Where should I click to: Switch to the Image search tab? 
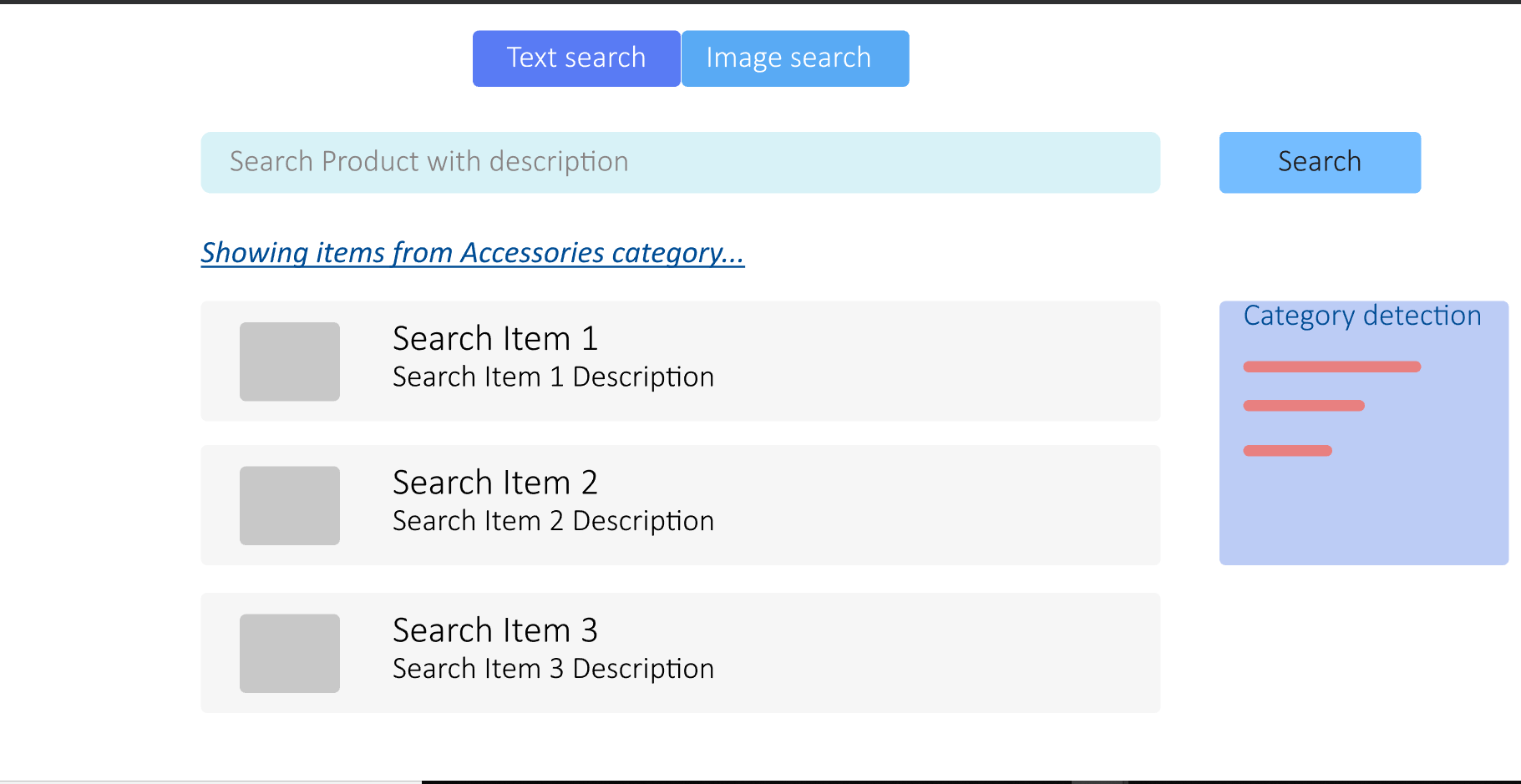795,58
